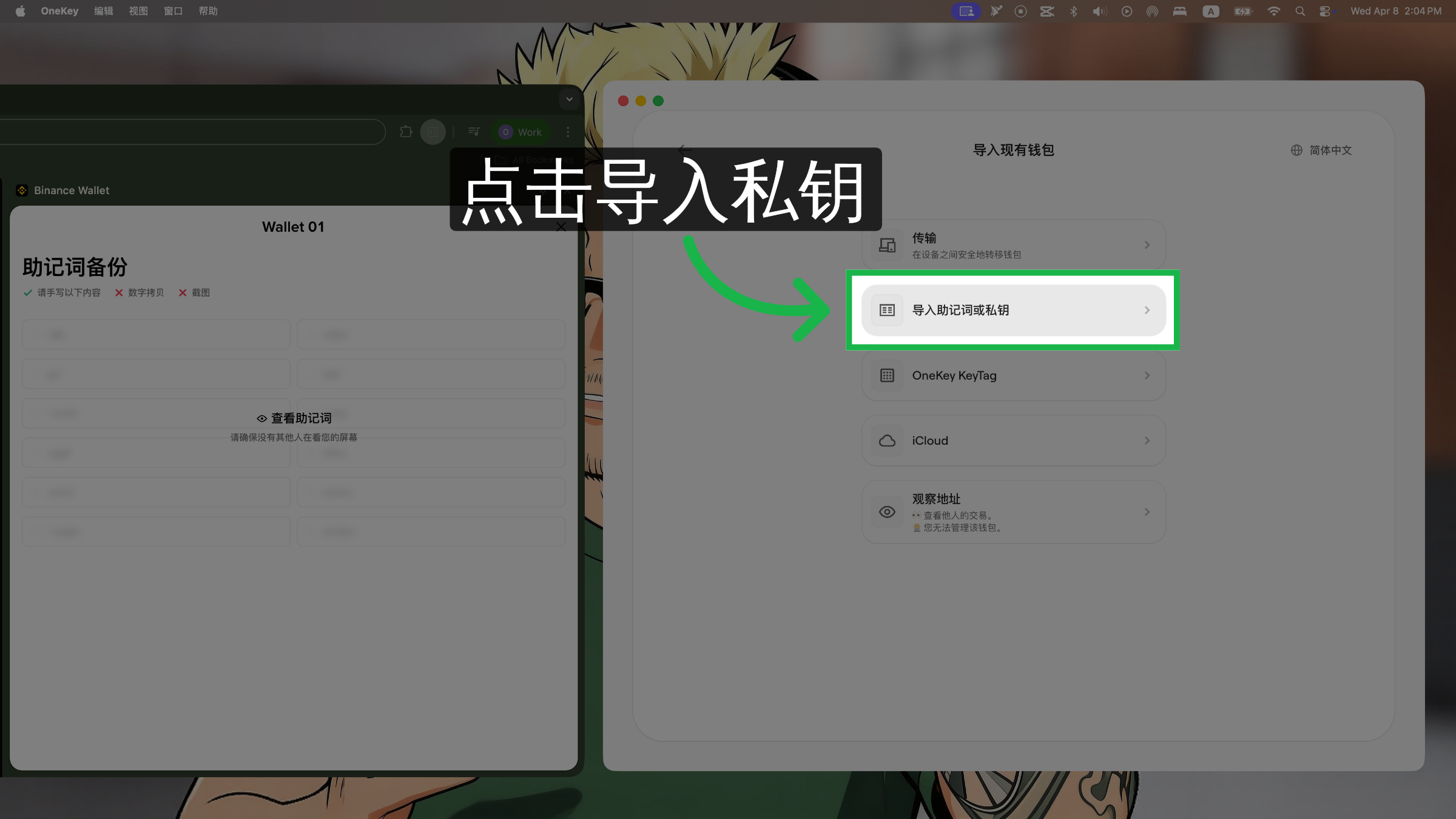This screenshot has height=819, width=1456.
Task: Expand the browser tab search chevron
Action: [x=569, y=99]
